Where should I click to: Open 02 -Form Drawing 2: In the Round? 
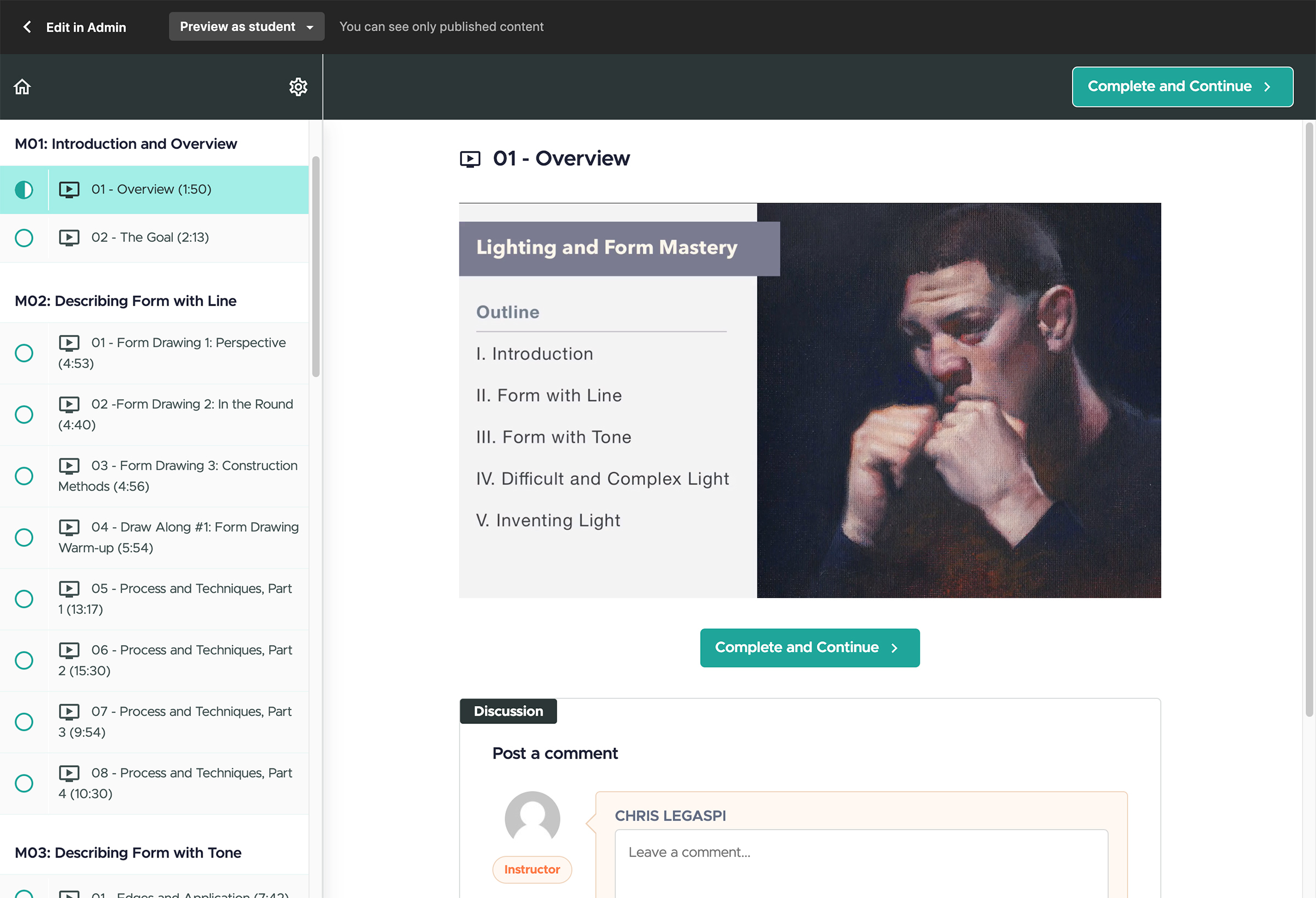coord(154,415)
